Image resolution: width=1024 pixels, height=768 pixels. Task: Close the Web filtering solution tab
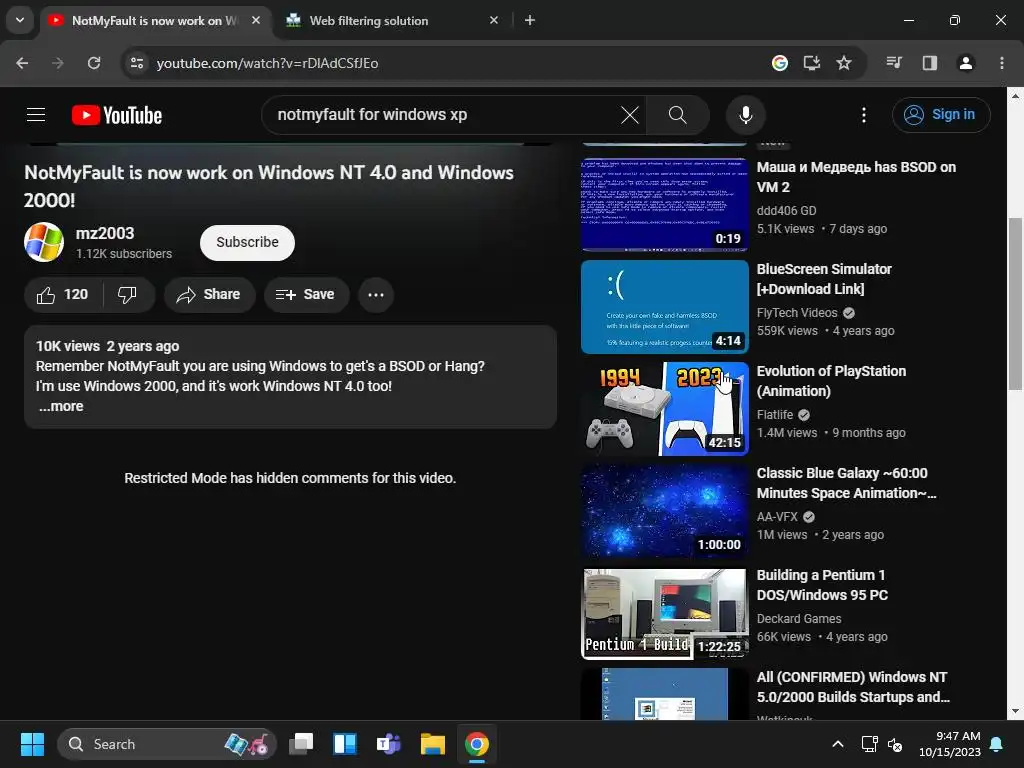[494, 20]
